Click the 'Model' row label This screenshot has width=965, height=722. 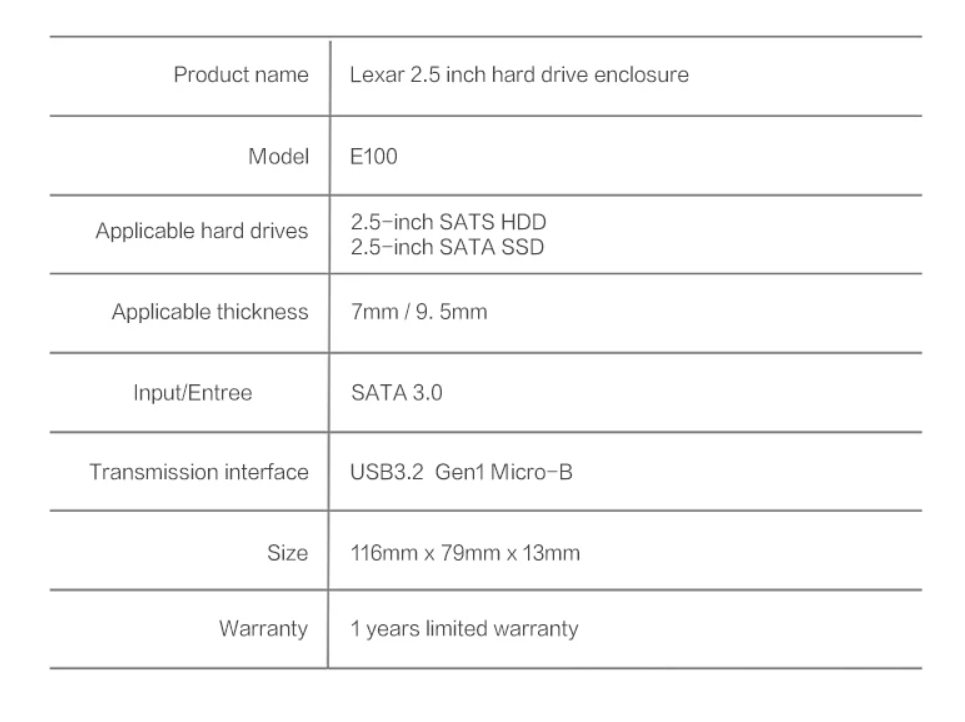(x=278, y=156)
